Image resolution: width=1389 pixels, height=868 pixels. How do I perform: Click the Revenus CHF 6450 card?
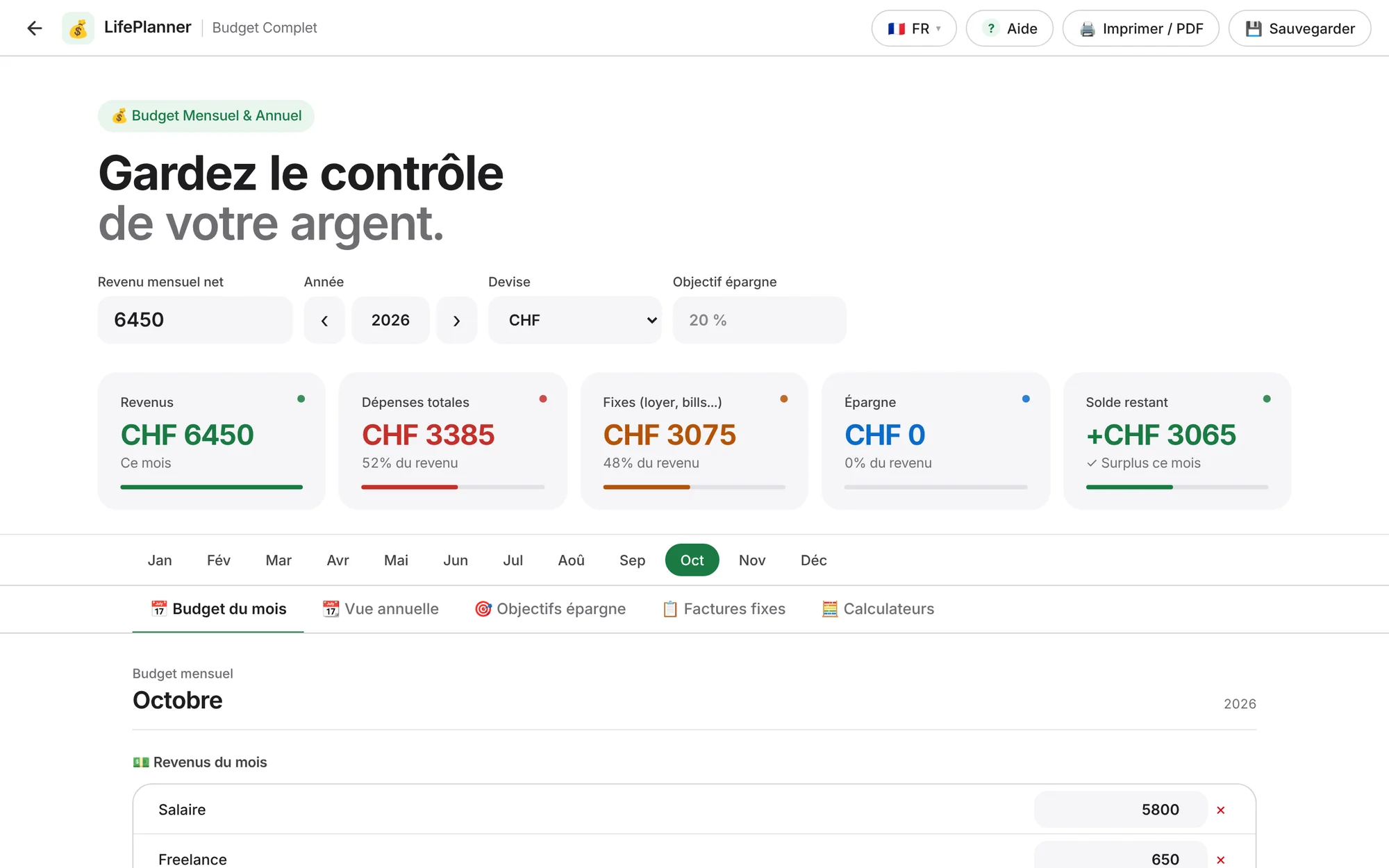click(212, 441)
